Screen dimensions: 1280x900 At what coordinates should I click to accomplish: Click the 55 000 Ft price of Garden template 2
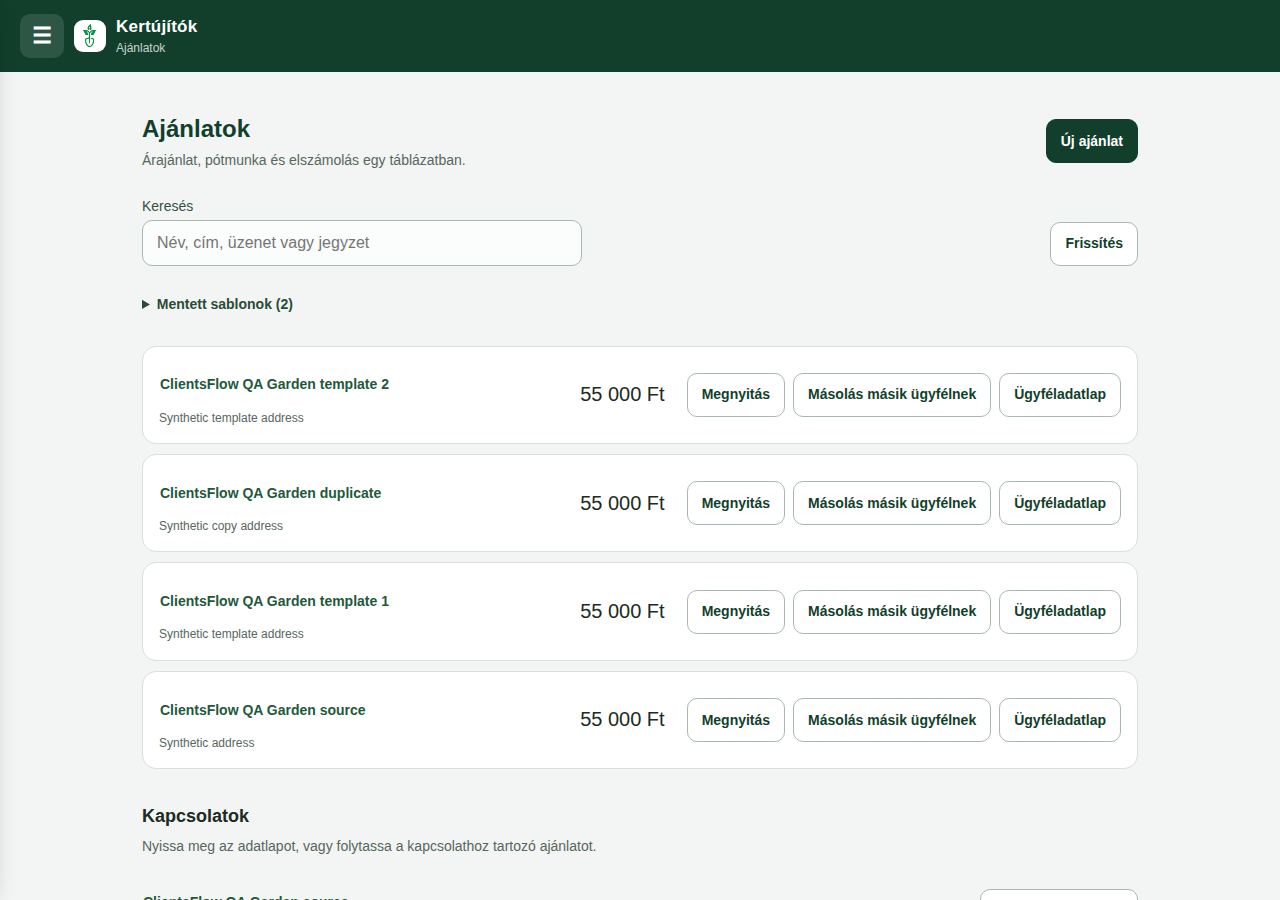click(622, 395)
